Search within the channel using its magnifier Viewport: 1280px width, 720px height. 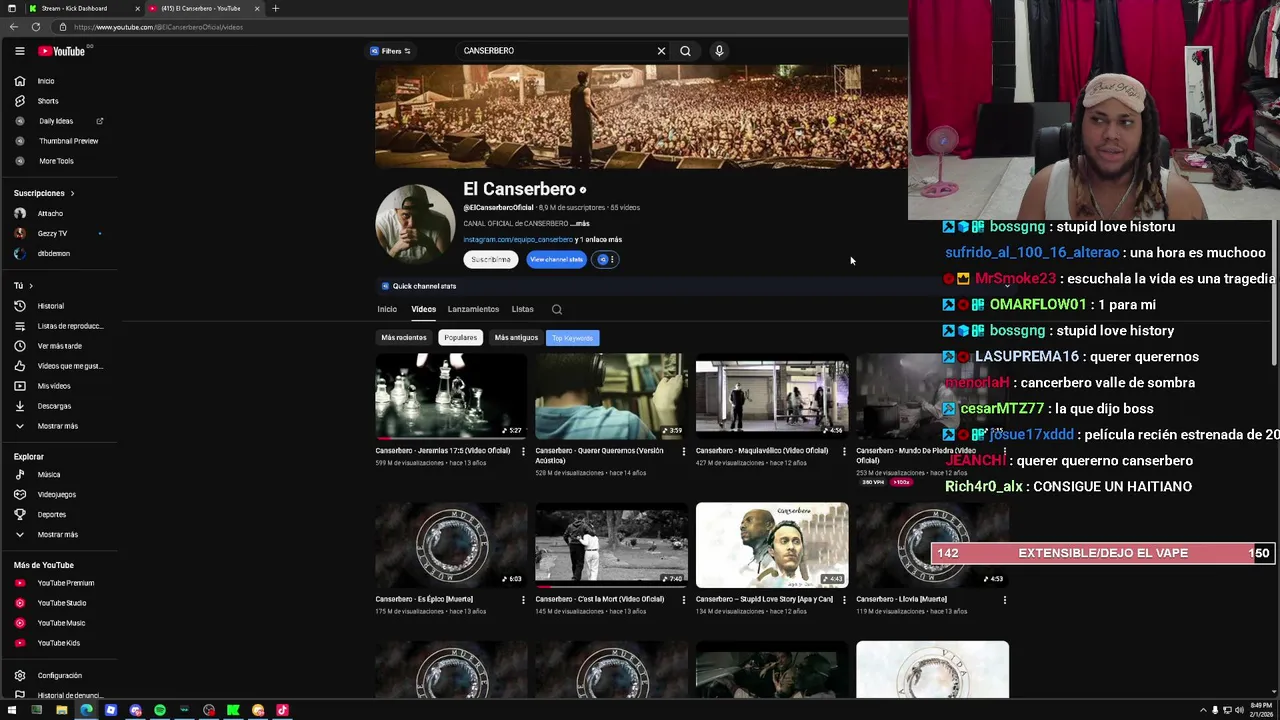557,310
